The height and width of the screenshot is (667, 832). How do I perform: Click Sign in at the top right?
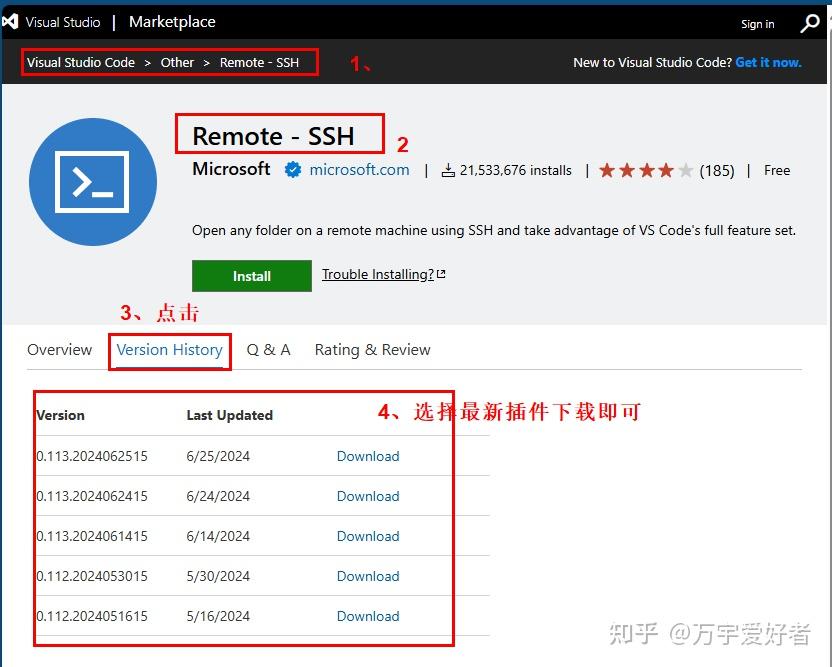pyautogui.click(x=757, y=24)
